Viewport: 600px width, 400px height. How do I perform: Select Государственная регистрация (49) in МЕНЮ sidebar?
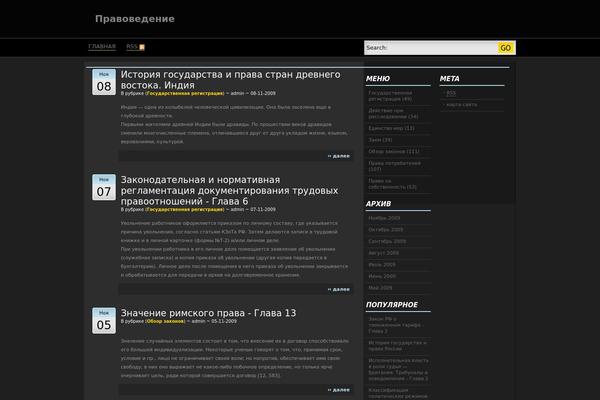[x=390, y=96]
